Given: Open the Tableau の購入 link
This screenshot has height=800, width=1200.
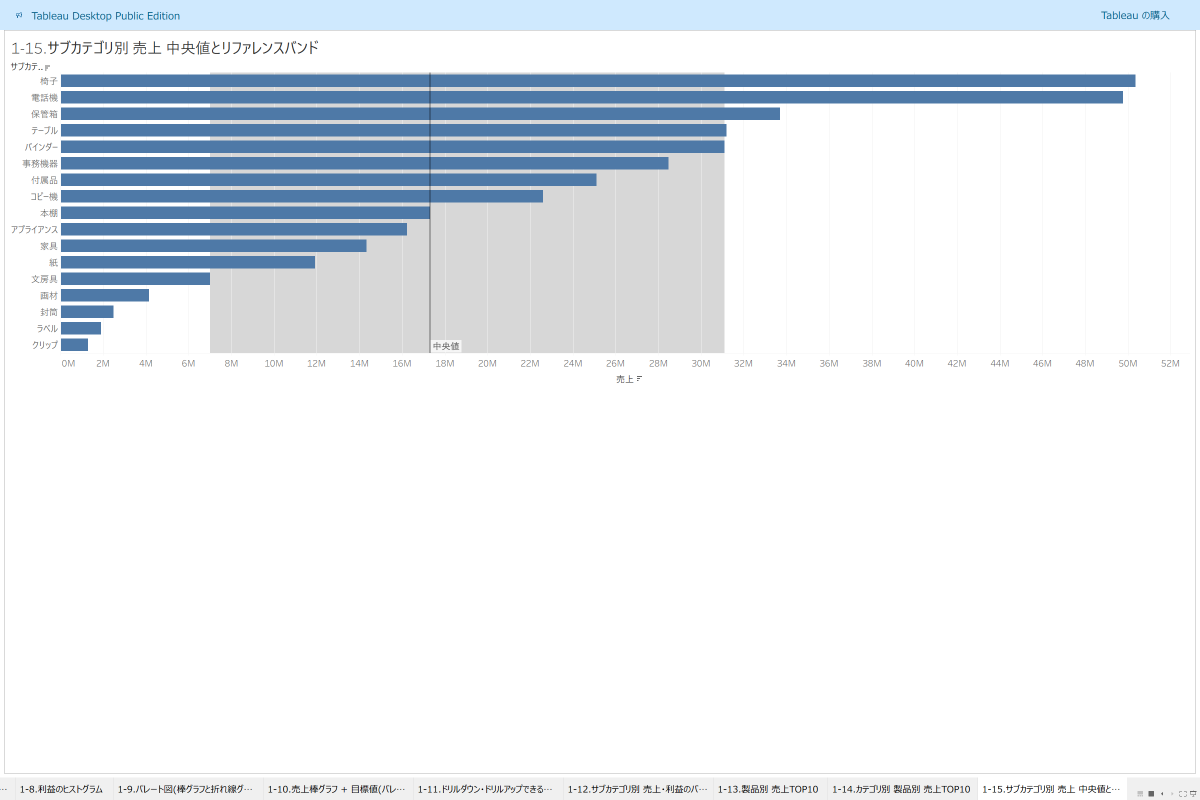Looking at the screenshot, I should 1135,15.
